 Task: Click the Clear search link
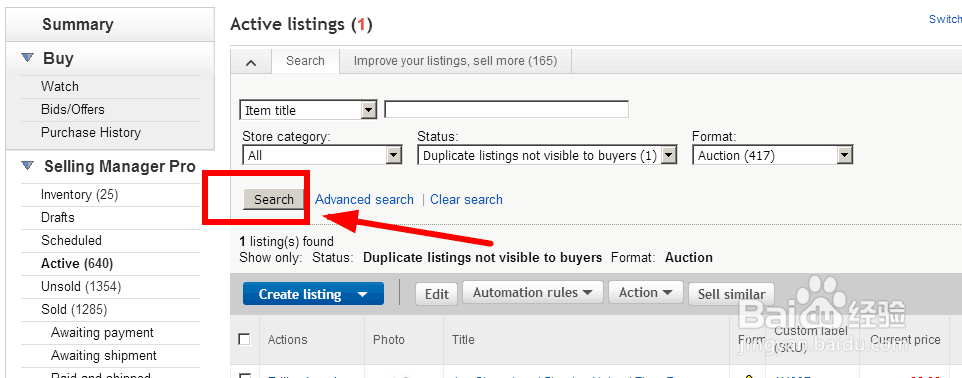(466, 199)
